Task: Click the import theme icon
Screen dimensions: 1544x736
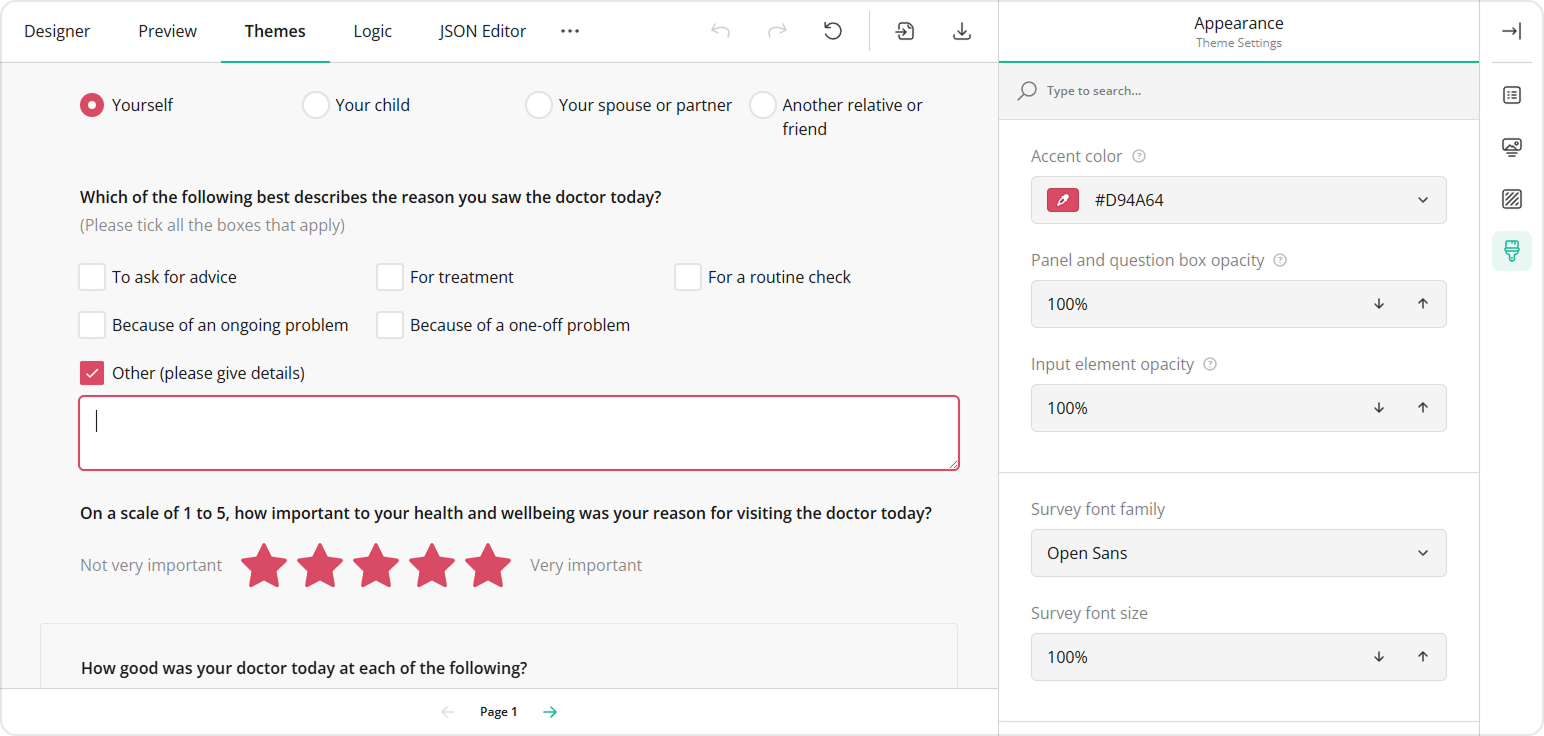Action: tap(904, 31)
